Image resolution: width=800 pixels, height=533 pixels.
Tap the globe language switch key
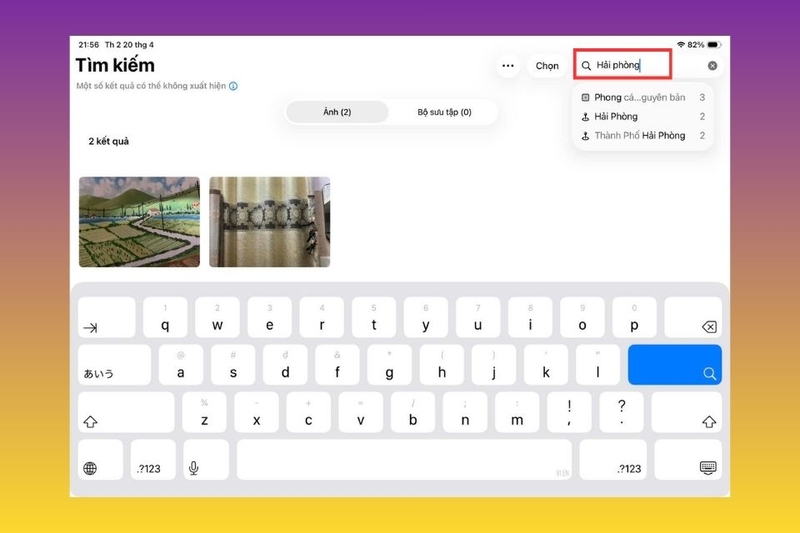click(100, 460)
